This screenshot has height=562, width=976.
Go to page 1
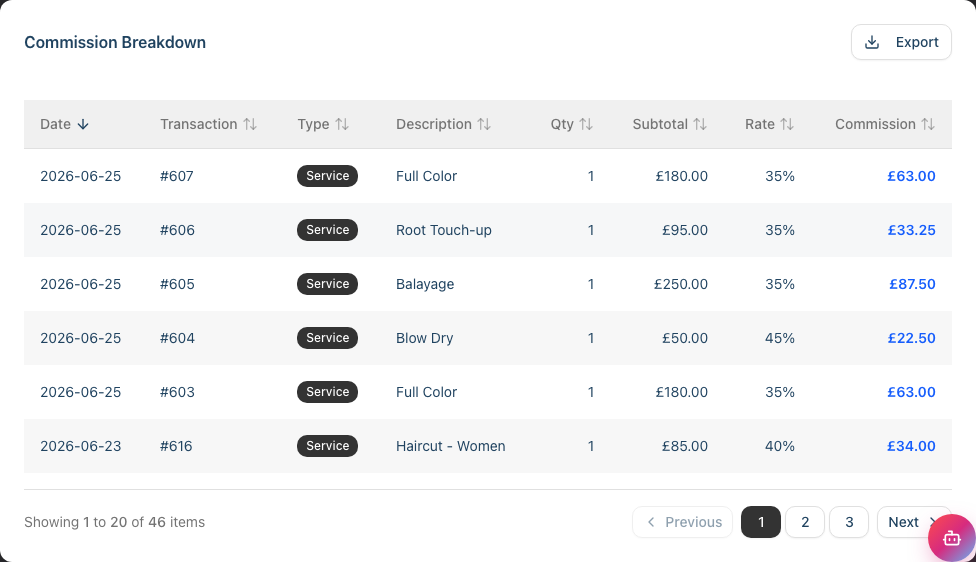pyautogui.click(x=761, y=522)
